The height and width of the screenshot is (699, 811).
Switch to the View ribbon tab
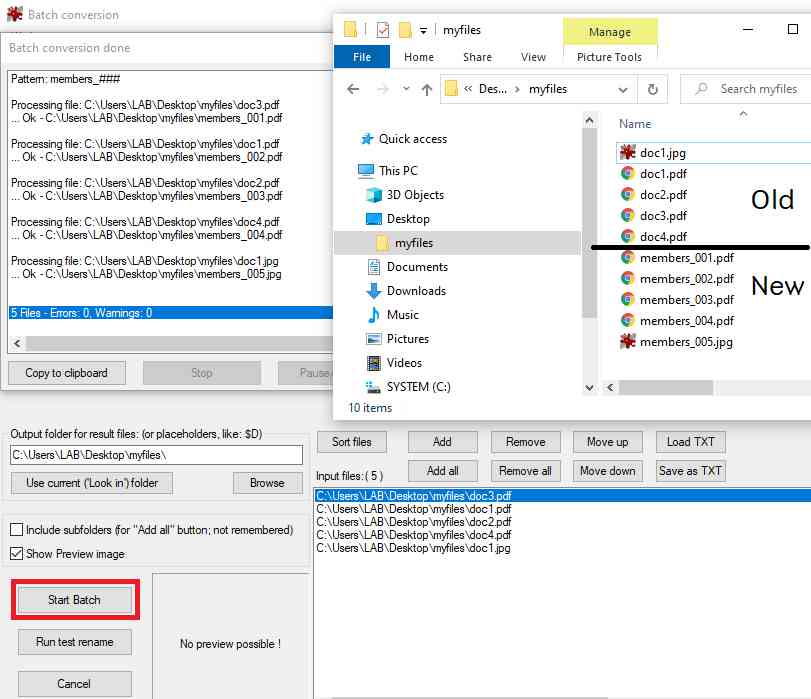coord(533,57)
